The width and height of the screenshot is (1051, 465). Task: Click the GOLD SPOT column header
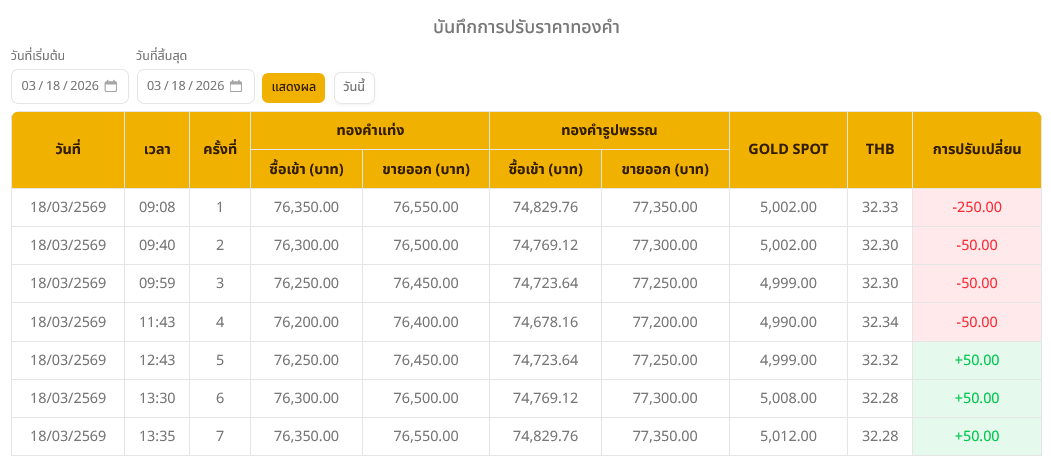click(x=788, y=150)
